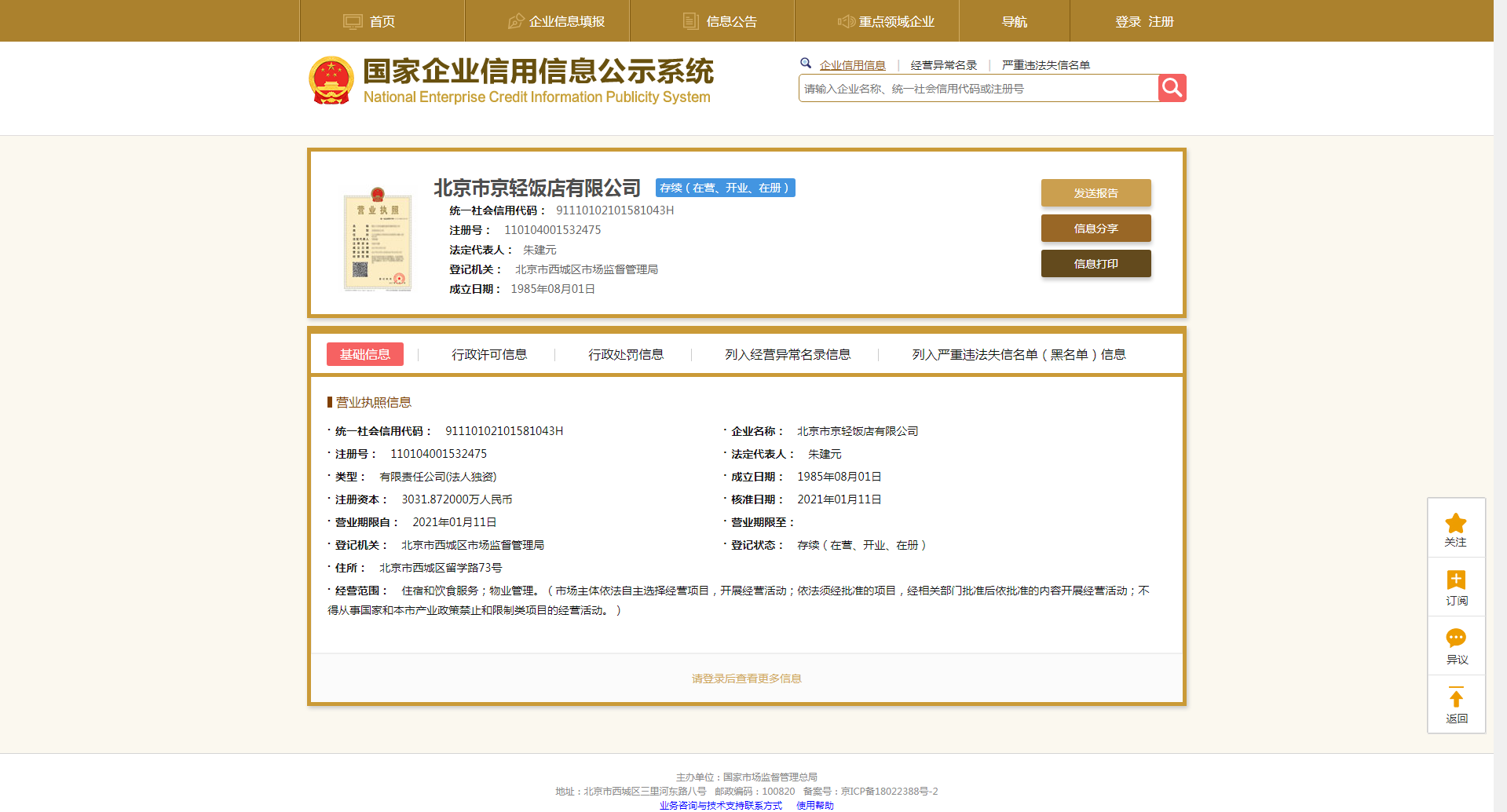Click the header registration number 110104001532475
The height and width of the screenshot is (812, 1507).
(552, 230)
